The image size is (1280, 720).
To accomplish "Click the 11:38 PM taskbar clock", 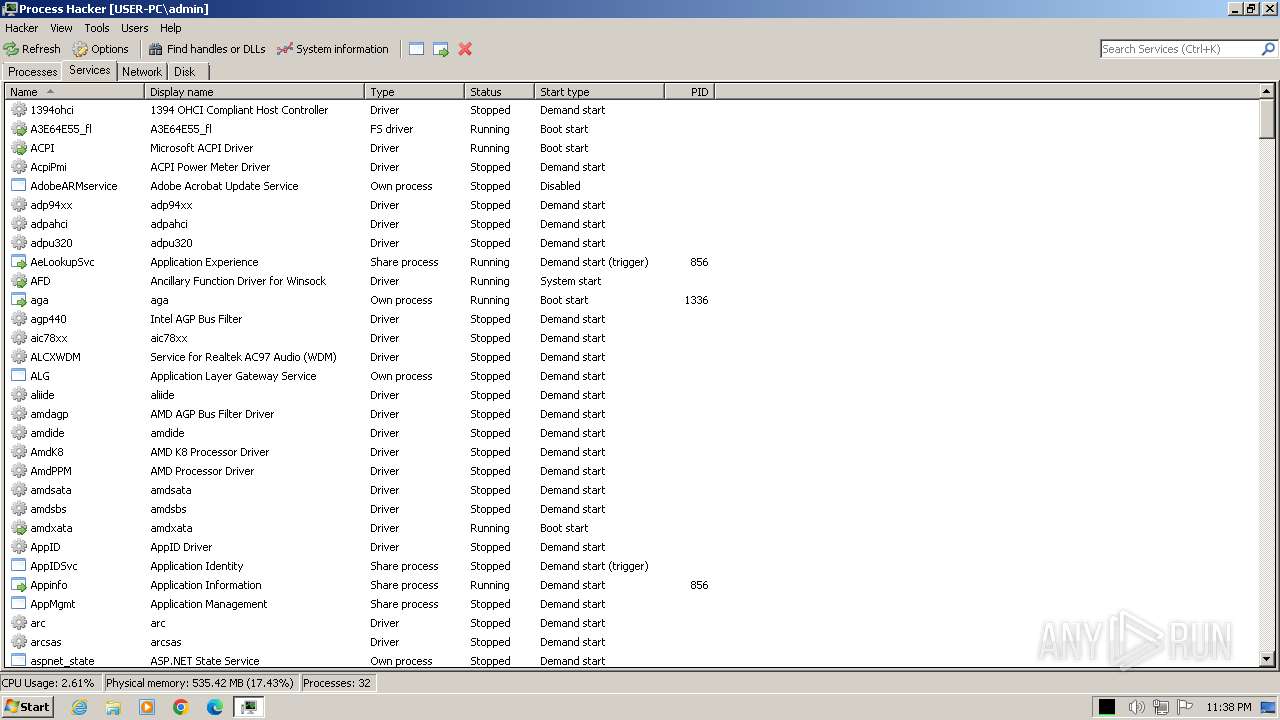I will point(1229,707).
